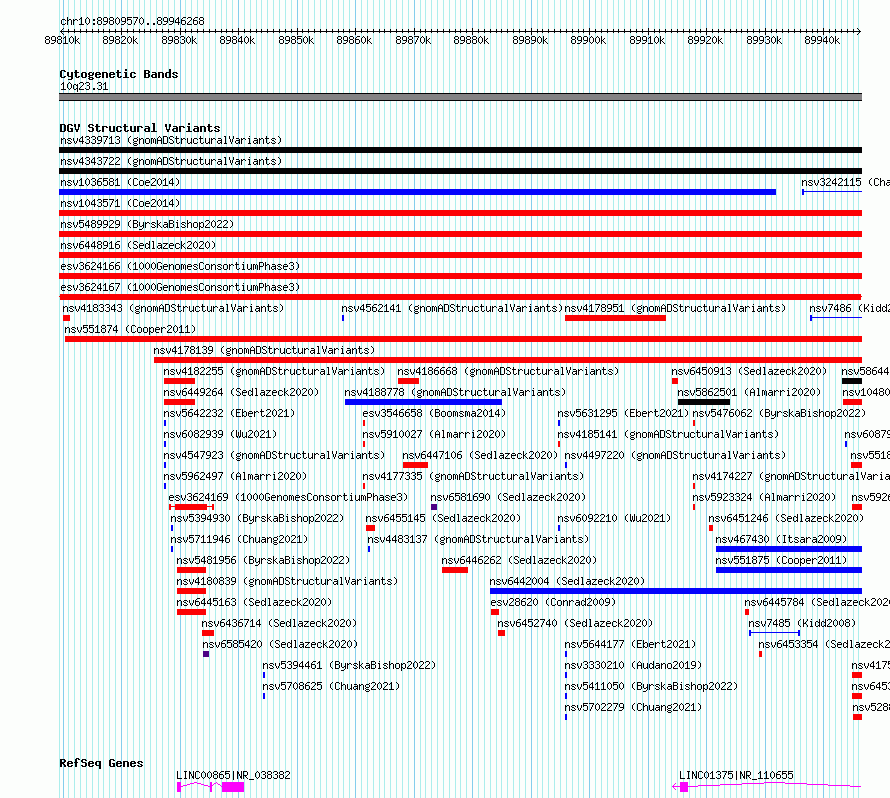
Task: Click nsv5489929 (ByrskaBishop2022) label
Action: pyautogui.click(x=147, y=224)
